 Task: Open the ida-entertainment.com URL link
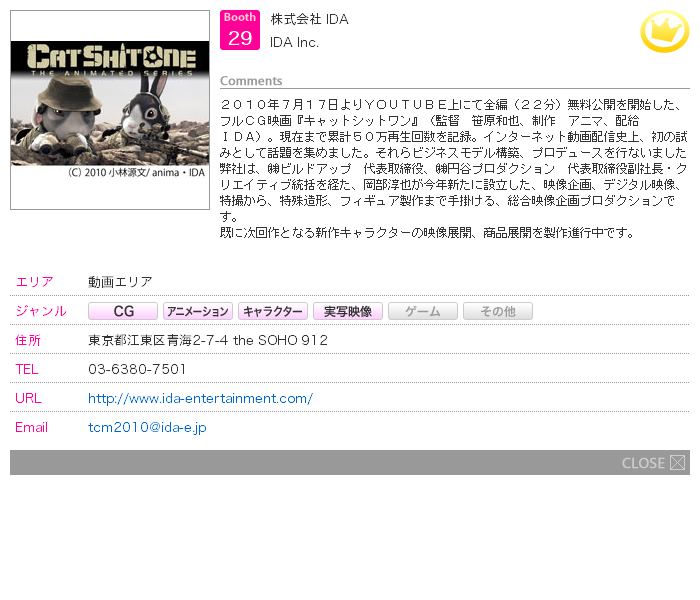pos(200,398)
